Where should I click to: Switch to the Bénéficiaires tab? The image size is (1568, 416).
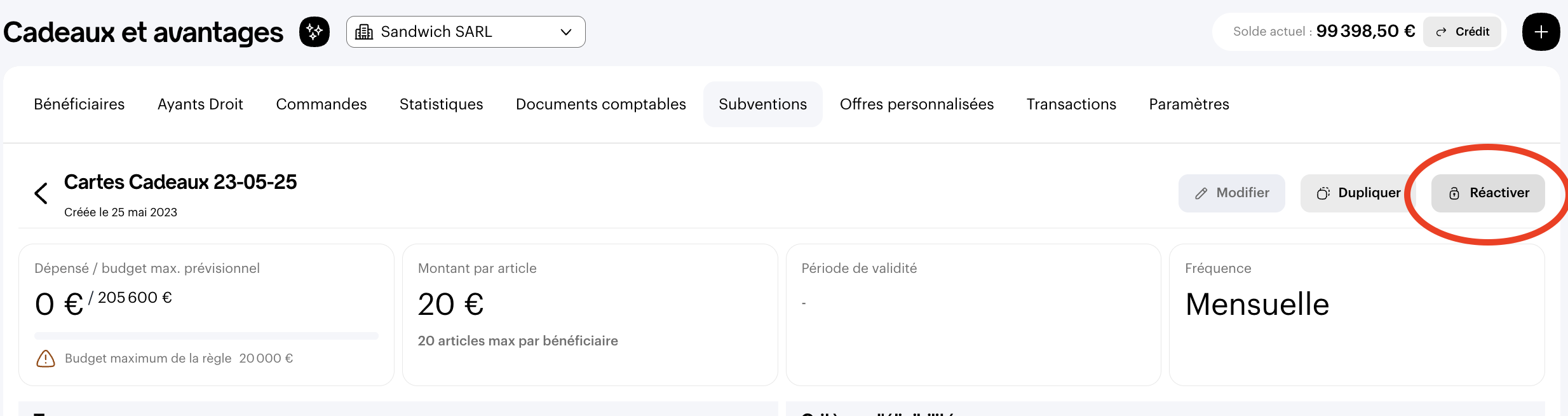click(x=79, y=104)
